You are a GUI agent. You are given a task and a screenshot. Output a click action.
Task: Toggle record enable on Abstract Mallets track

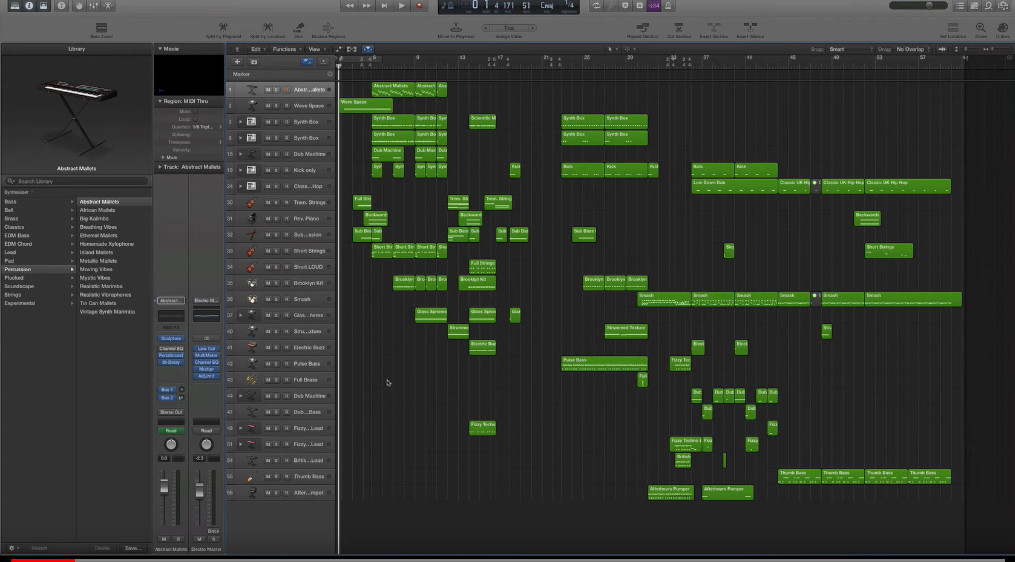pyautogui.click(x=285, y=89)
